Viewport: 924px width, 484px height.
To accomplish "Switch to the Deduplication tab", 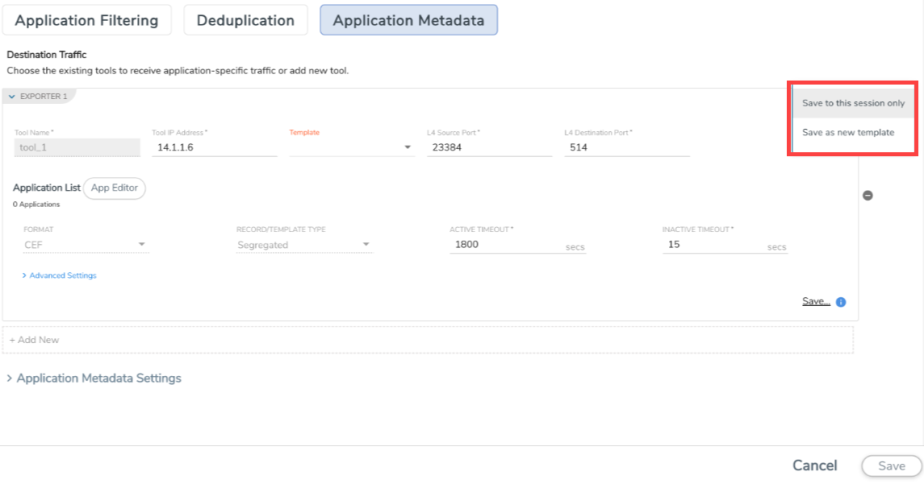I will [x=245, y=20].
